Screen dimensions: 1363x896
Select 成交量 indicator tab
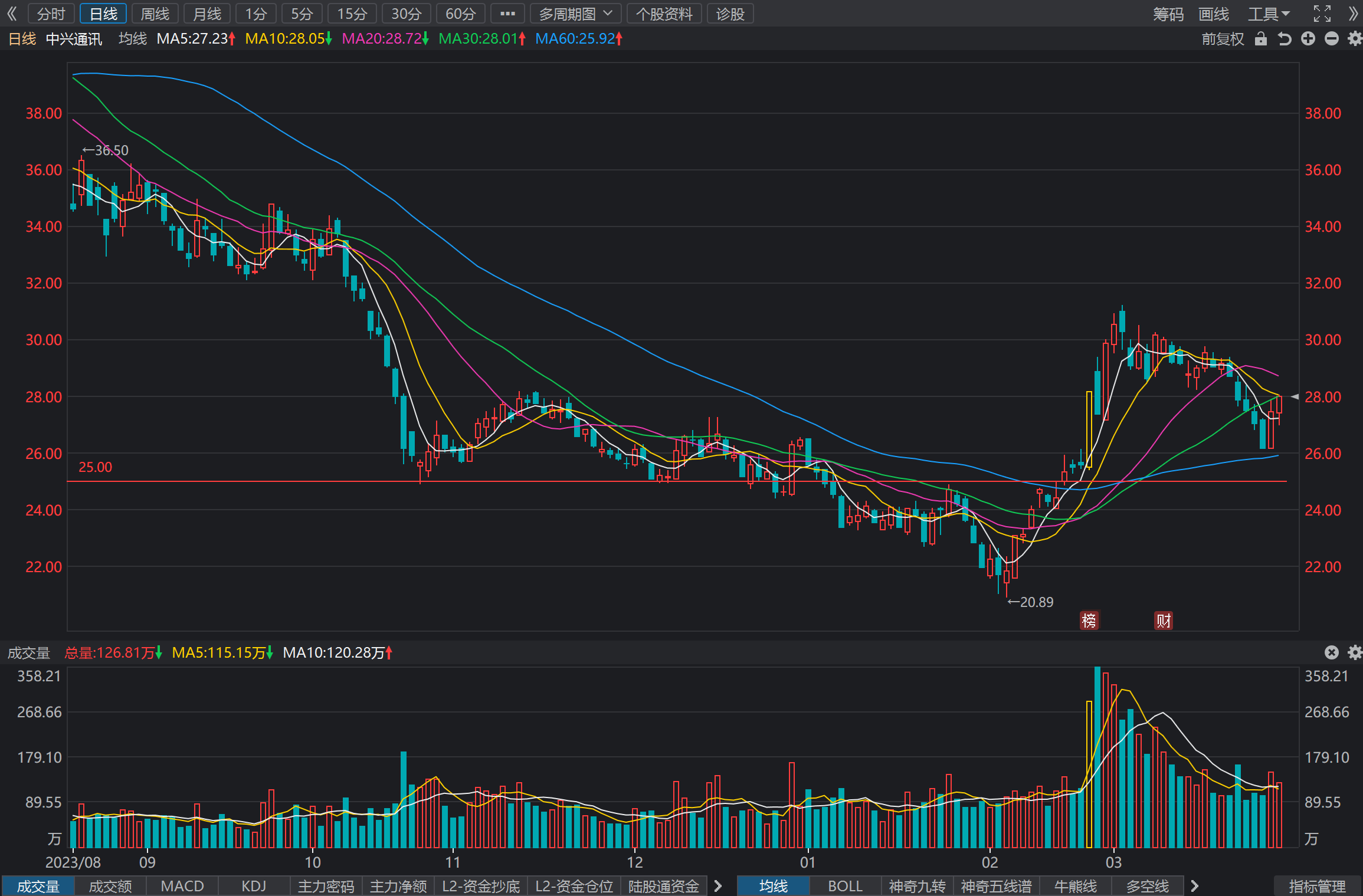click(38, 886)
